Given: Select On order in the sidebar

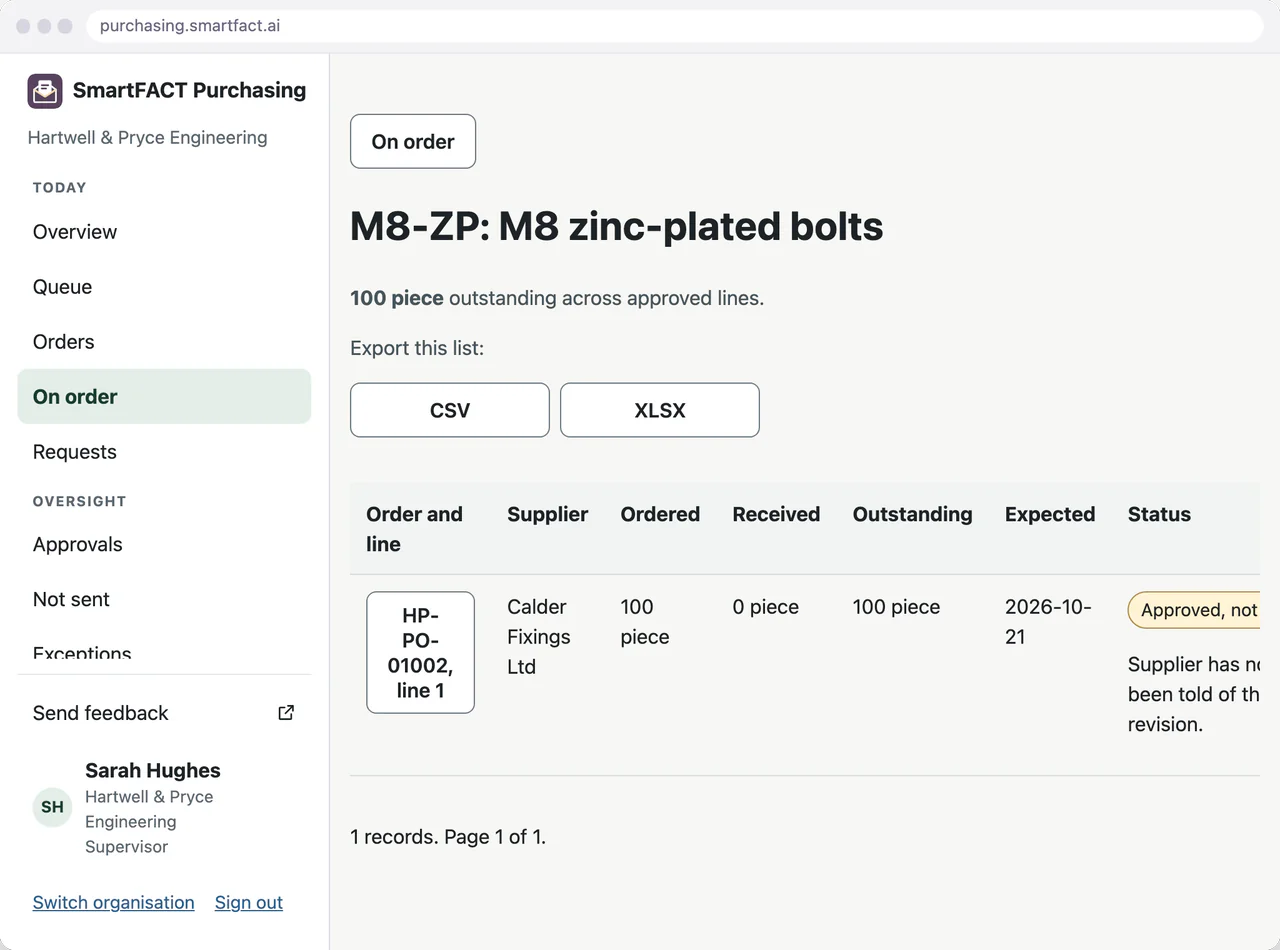Looking at the screenshot, I should [164, 397].
